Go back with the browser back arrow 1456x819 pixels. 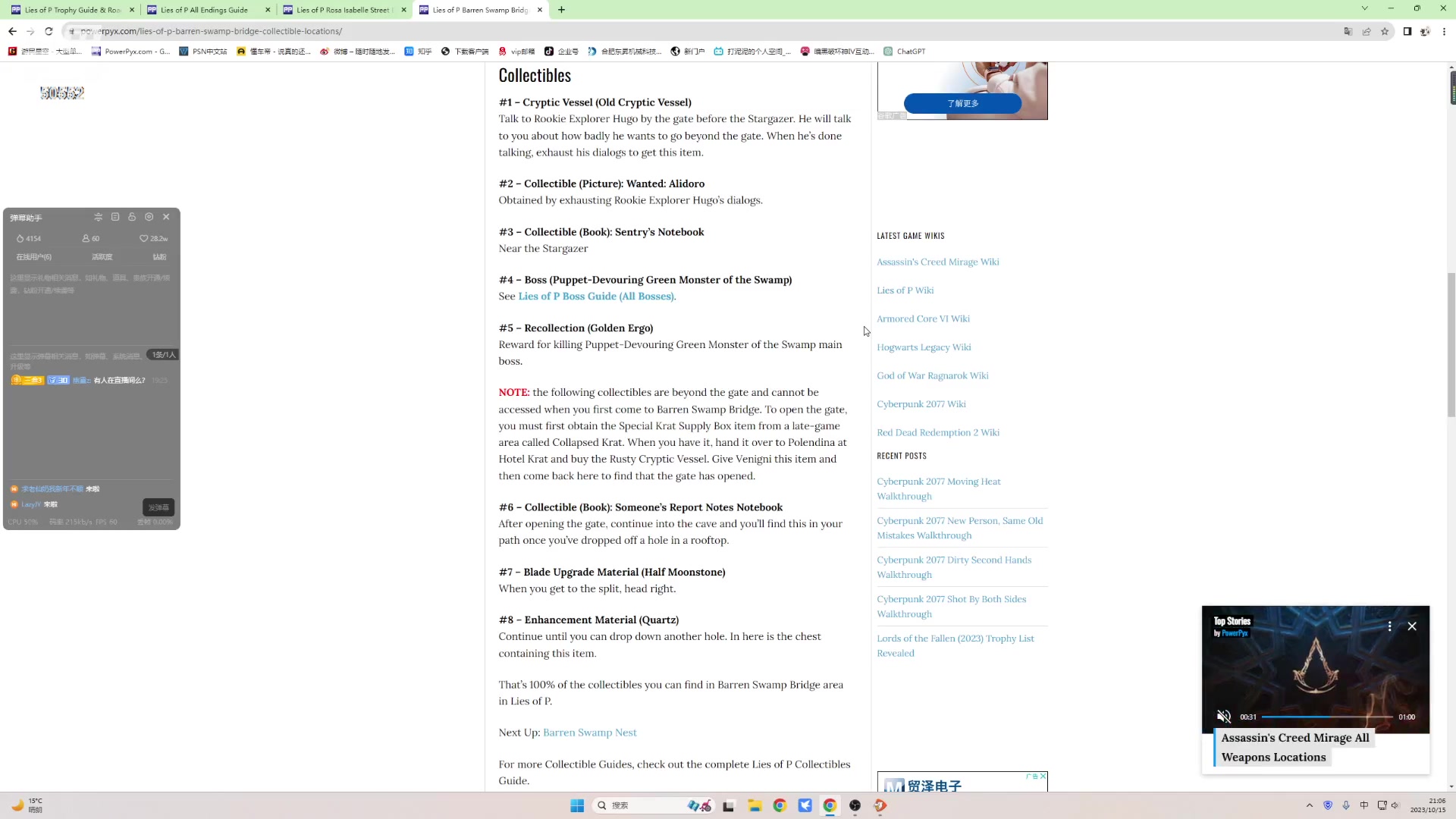[12, 31]
